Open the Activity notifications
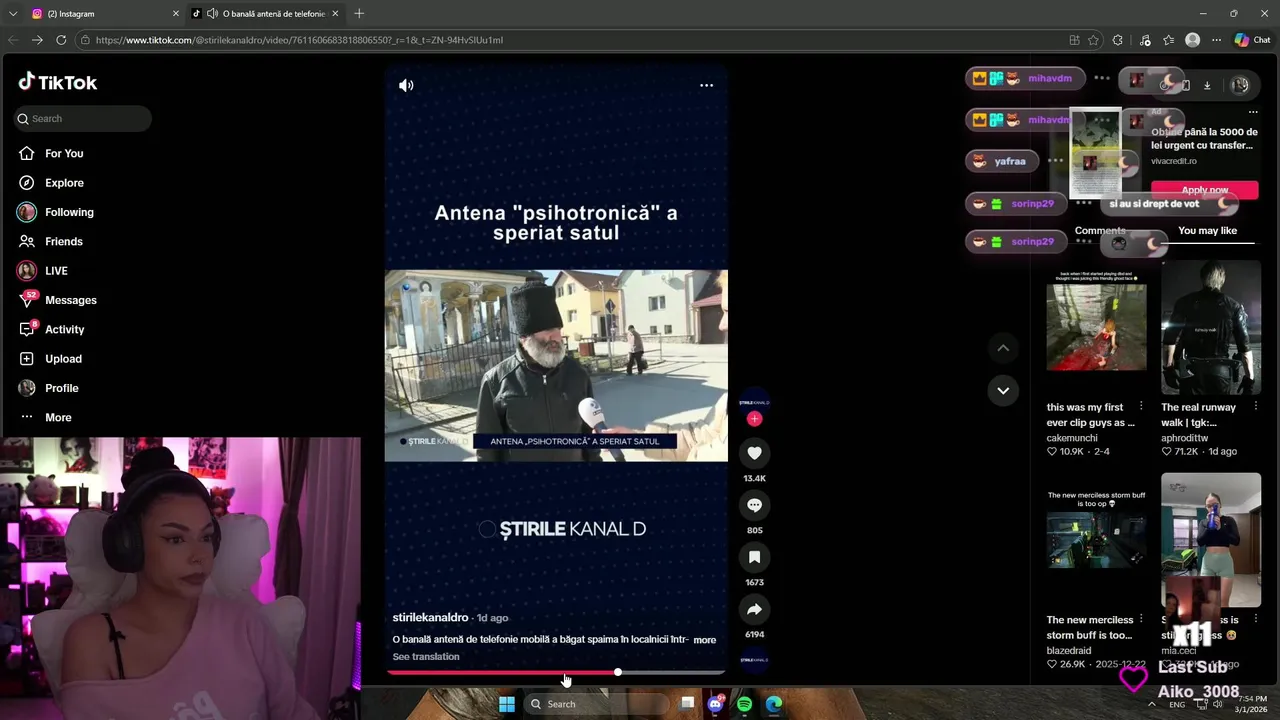Image resolution: width=1280 pixels, height=720 pixels. 64,329
